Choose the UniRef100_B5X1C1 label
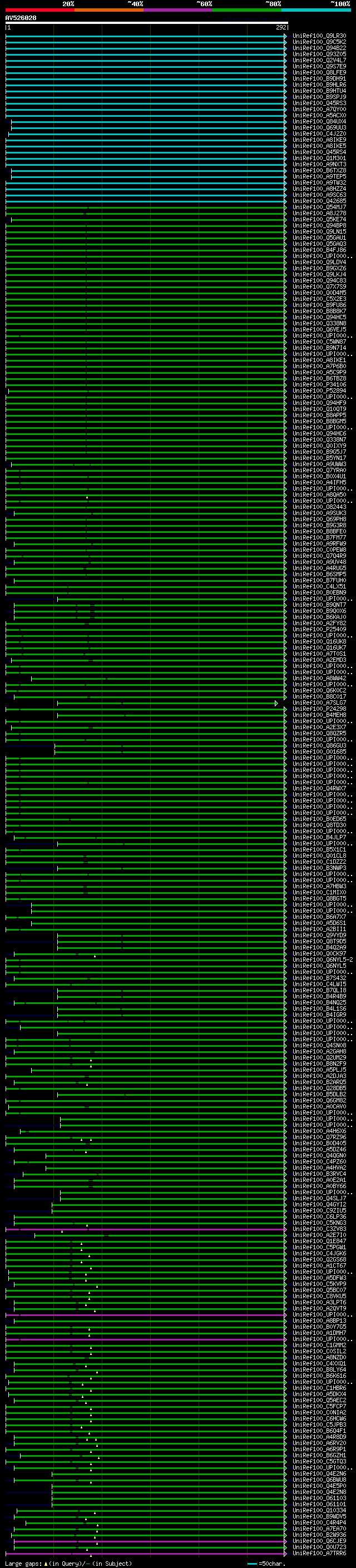356x1568 pixels. click(x=319, y=850)
